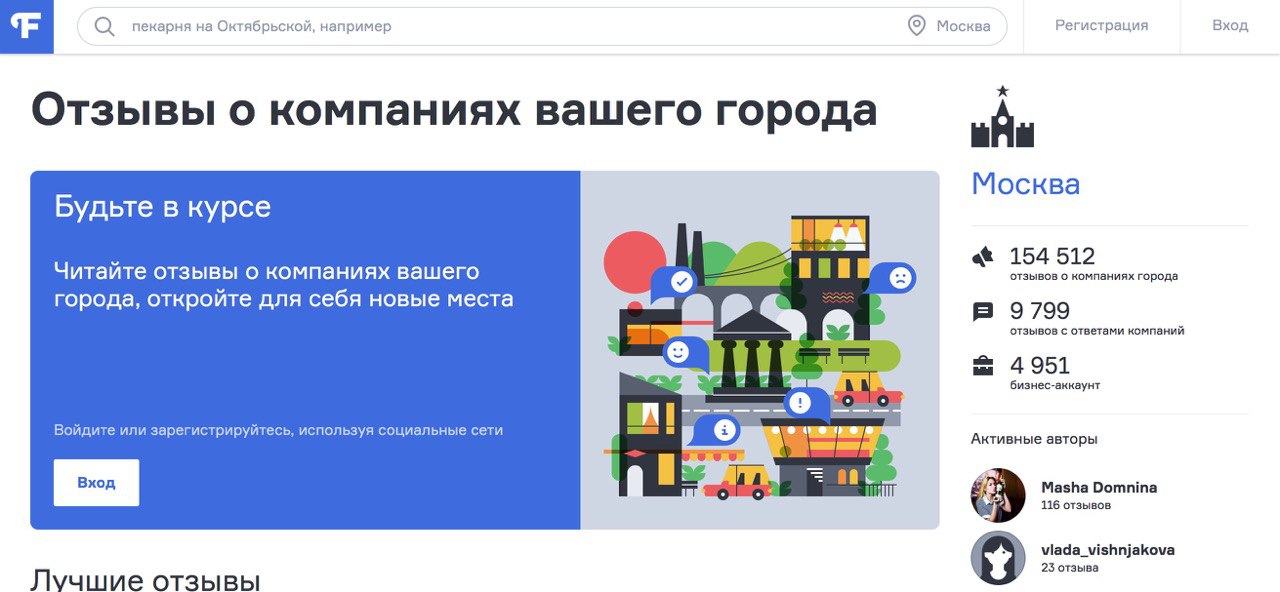1280x592 pixels.
Task: Open the Регистрация page
Action: pyautogui.click(x=1101, y=26)
